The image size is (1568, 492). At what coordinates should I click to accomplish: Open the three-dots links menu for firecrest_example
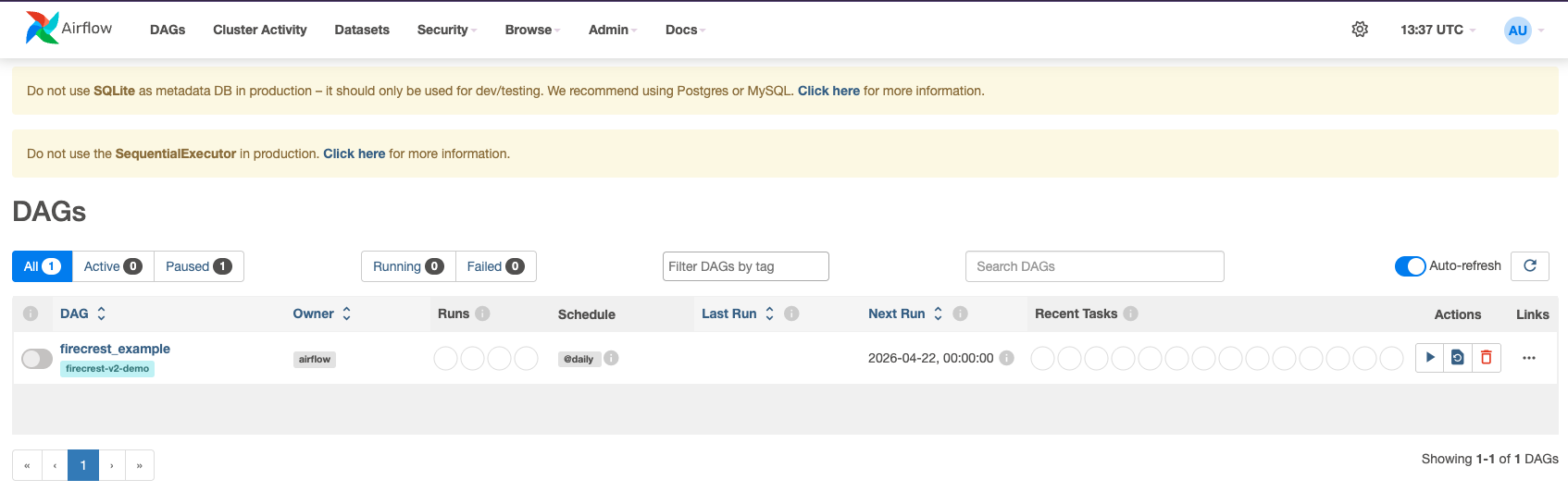coord(1529,358)
